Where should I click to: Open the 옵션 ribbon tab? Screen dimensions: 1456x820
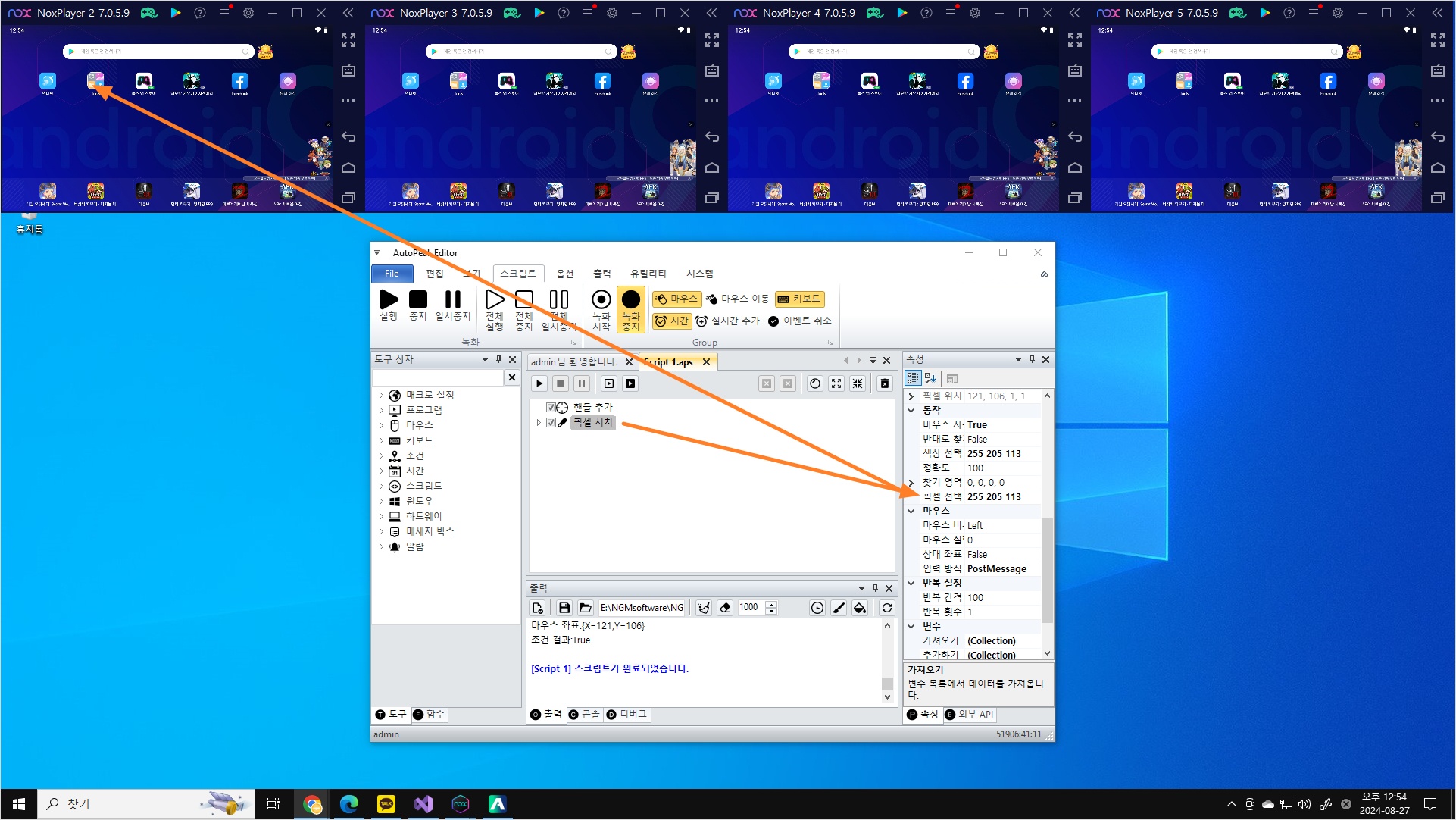coord(565,274)
